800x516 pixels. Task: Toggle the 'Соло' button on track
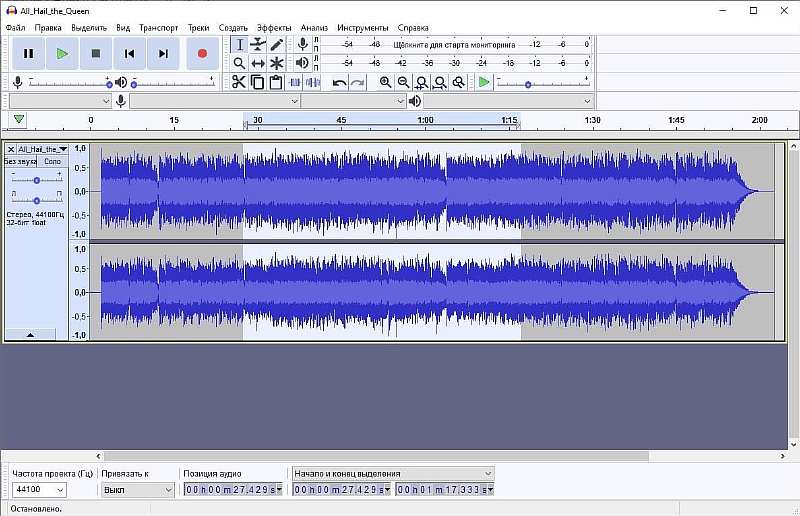[x=52, y=161]
